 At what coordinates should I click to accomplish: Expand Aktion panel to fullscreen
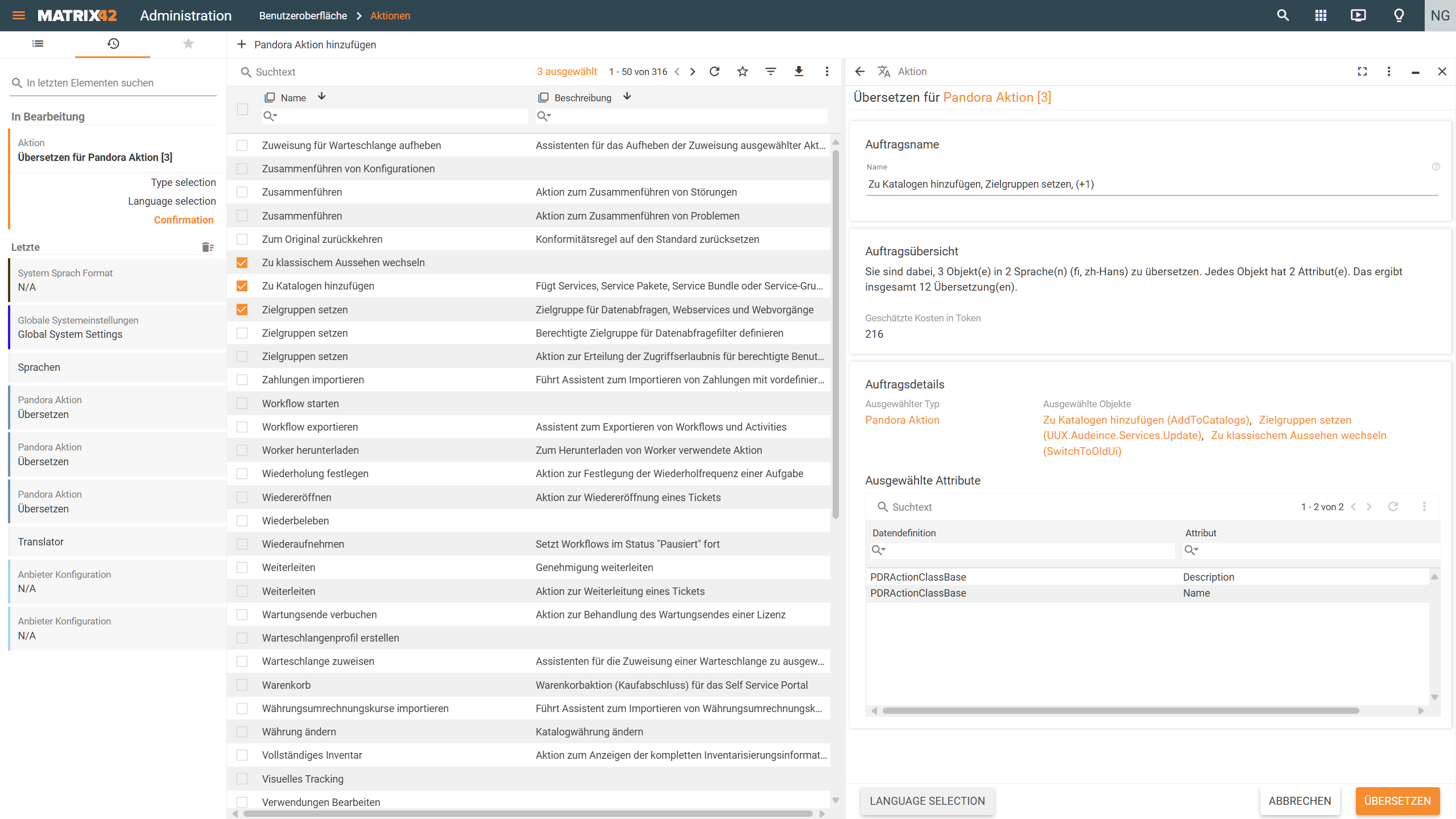1362,72
